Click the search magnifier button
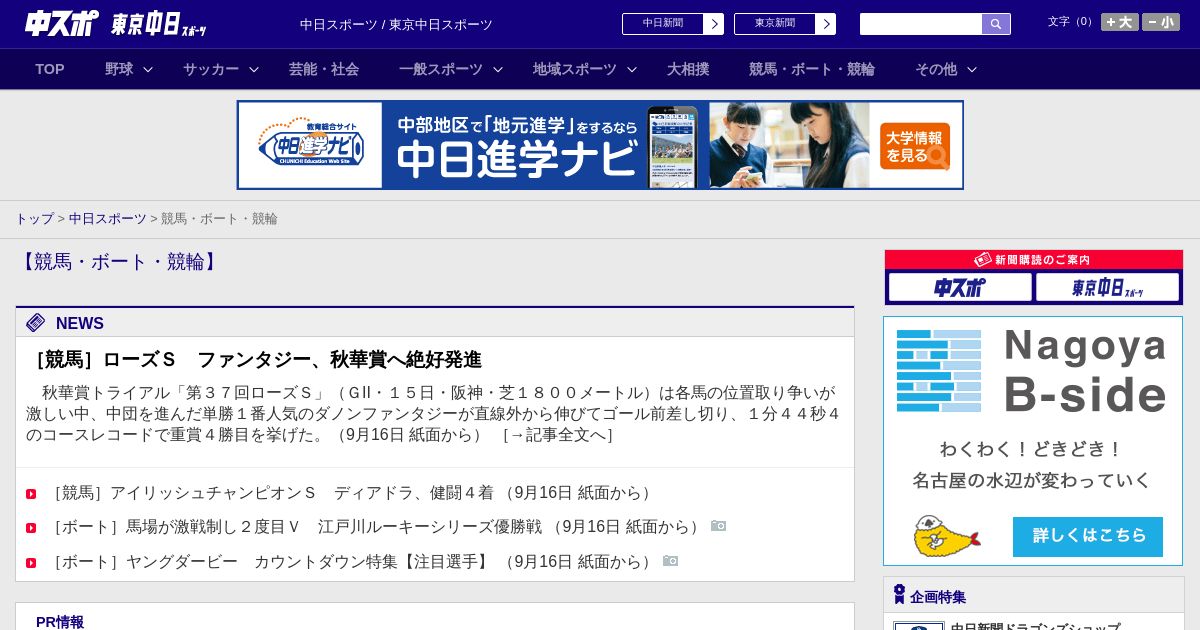This screenshot has height=630, width=1200. 996,24
